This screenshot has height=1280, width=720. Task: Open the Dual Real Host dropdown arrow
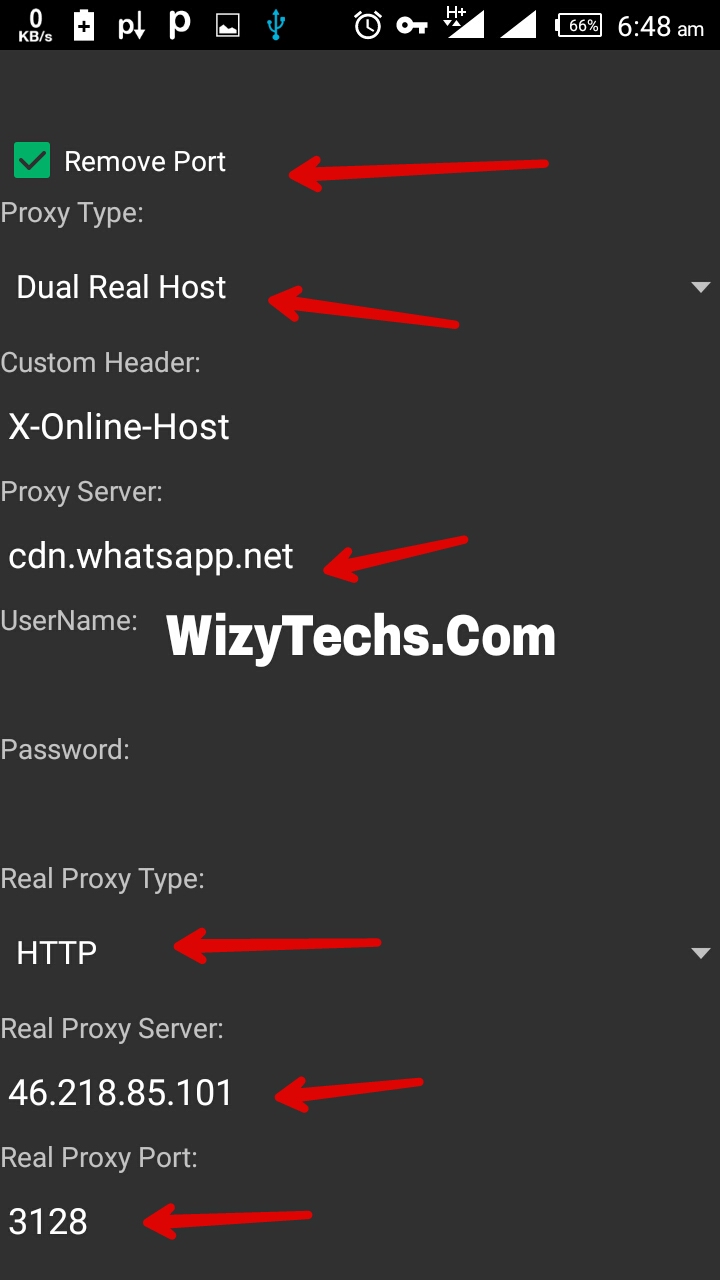pos(700,288)
